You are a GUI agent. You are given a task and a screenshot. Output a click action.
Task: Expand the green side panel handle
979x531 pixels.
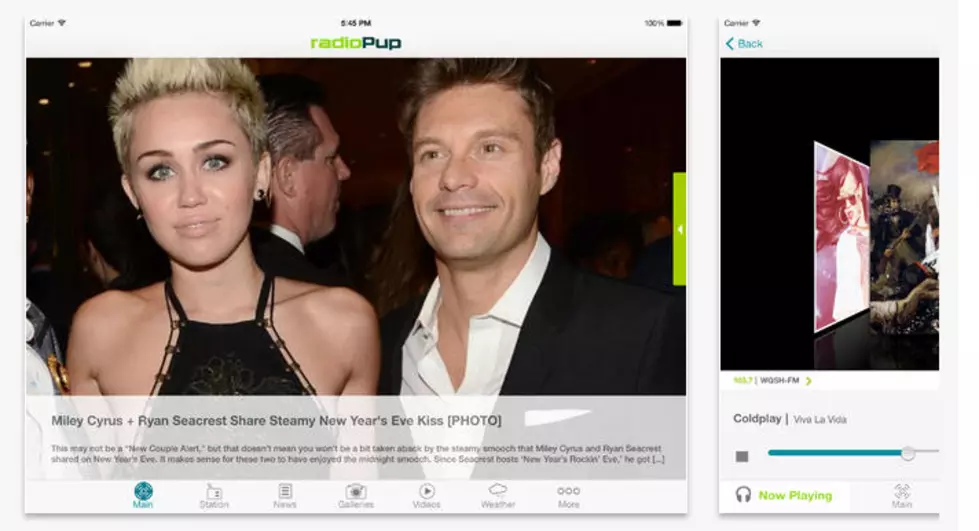tap(679, 229)
